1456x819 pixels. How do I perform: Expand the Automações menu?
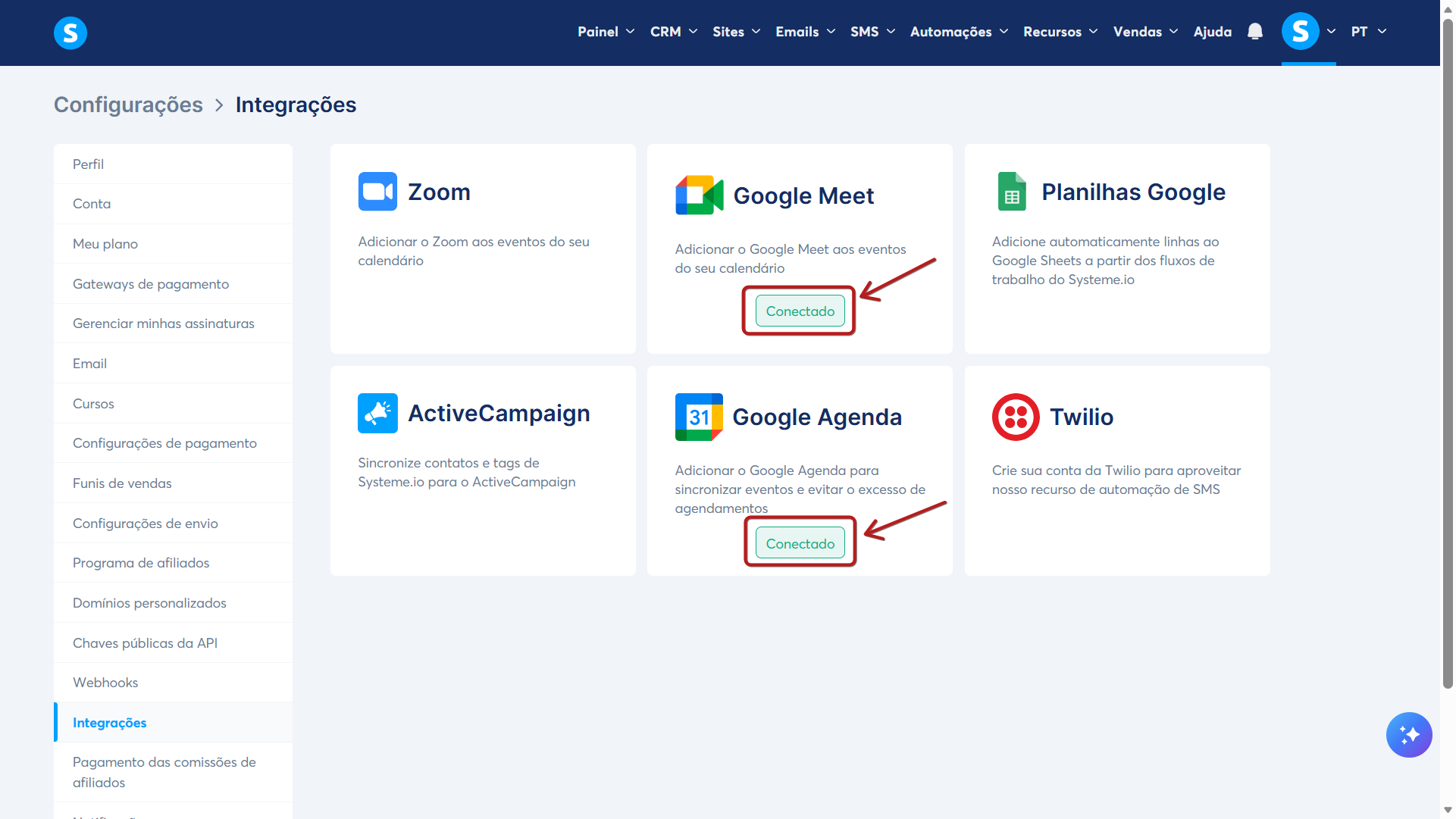point(959,32)
